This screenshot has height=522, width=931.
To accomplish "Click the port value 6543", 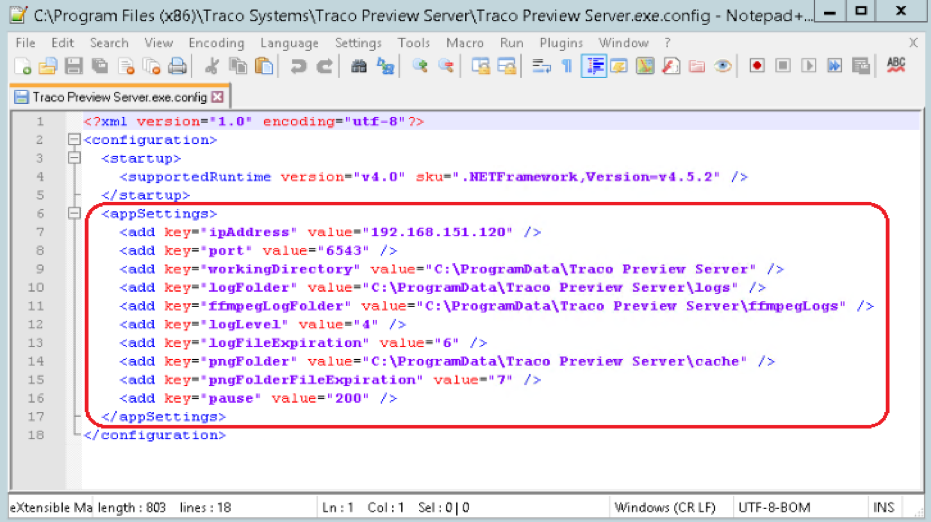I will (344, 251).
